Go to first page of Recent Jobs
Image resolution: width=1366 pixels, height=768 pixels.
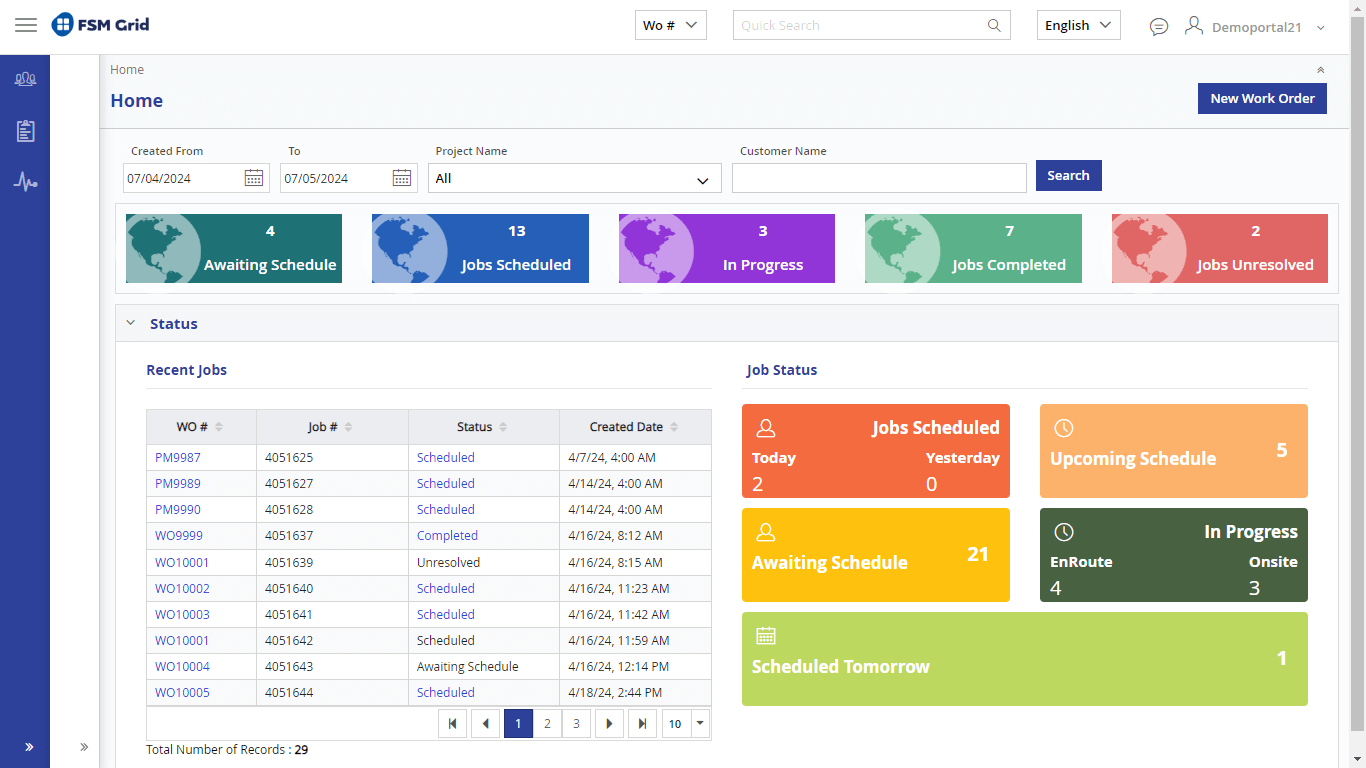point(452,724)
